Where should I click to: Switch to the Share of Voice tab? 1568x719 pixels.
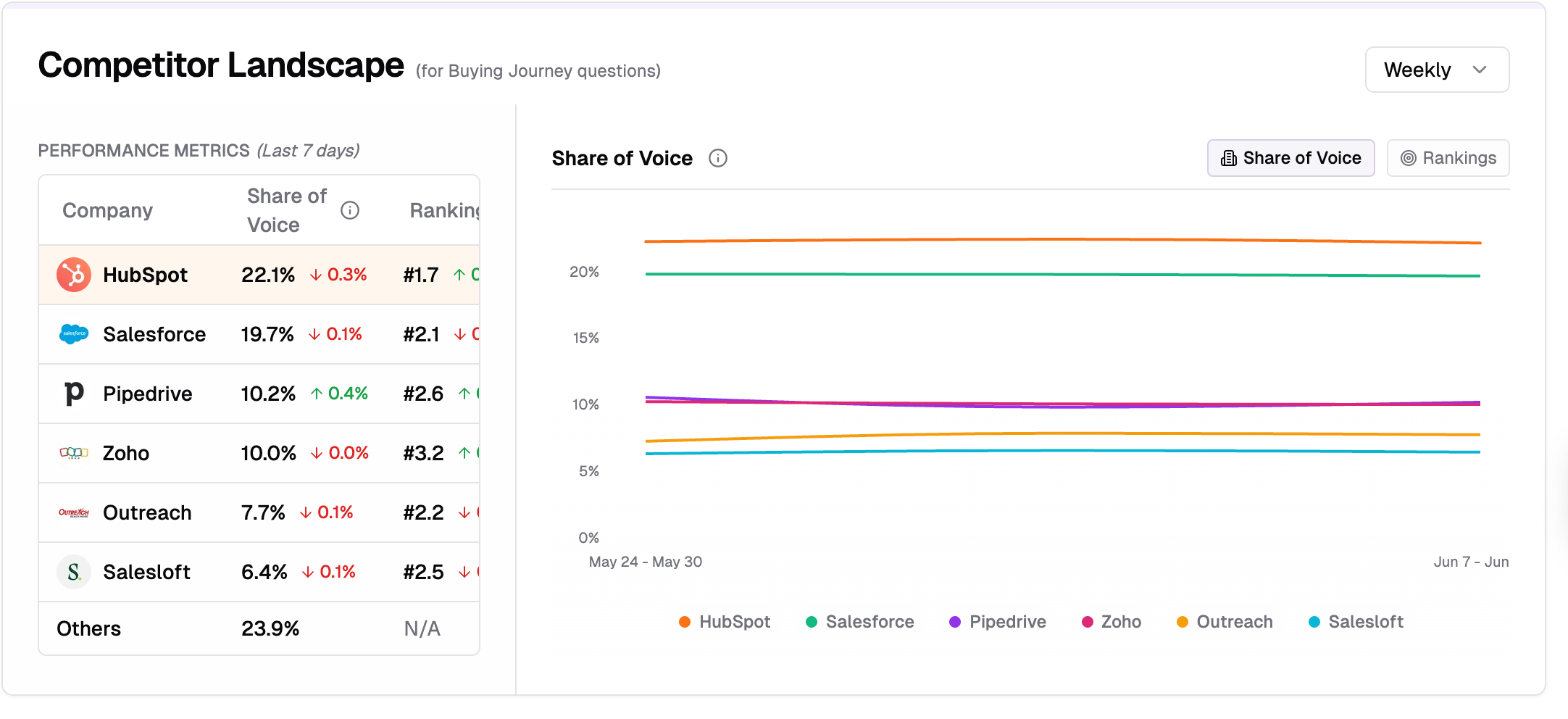tap(1290, 158)
